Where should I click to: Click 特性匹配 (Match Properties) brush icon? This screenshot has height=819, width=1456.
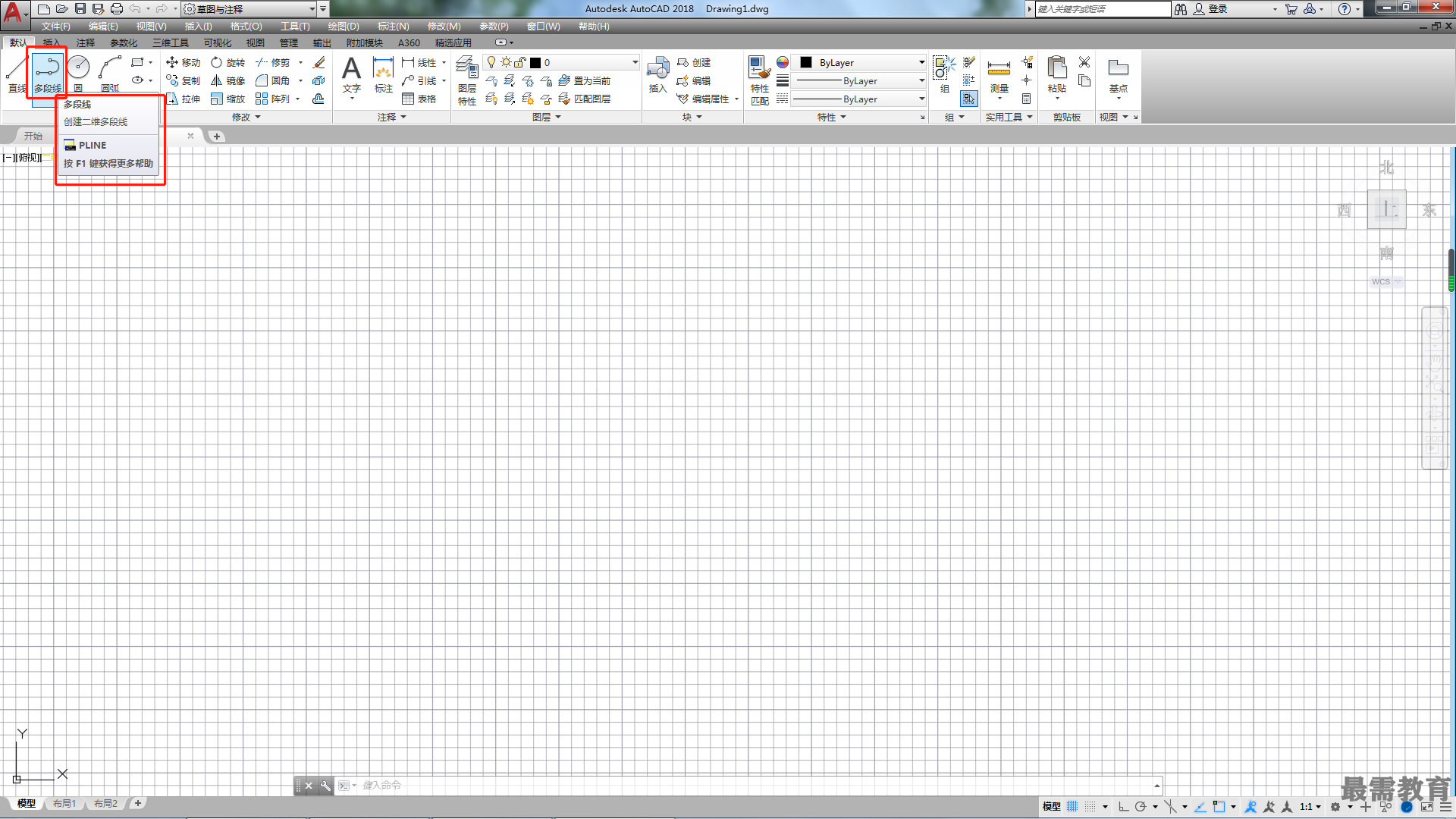[x=760, y=80]
